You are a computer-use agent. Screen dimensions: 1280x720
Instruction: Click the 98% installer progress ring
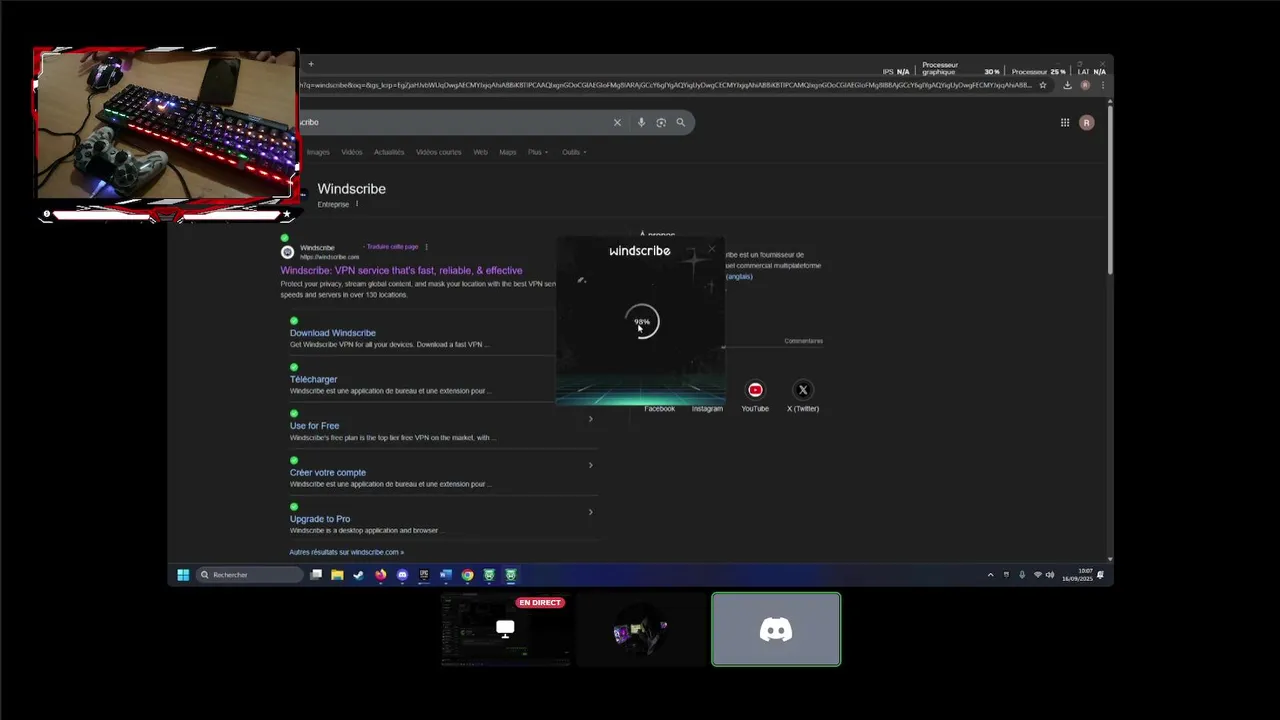(642, 322)
